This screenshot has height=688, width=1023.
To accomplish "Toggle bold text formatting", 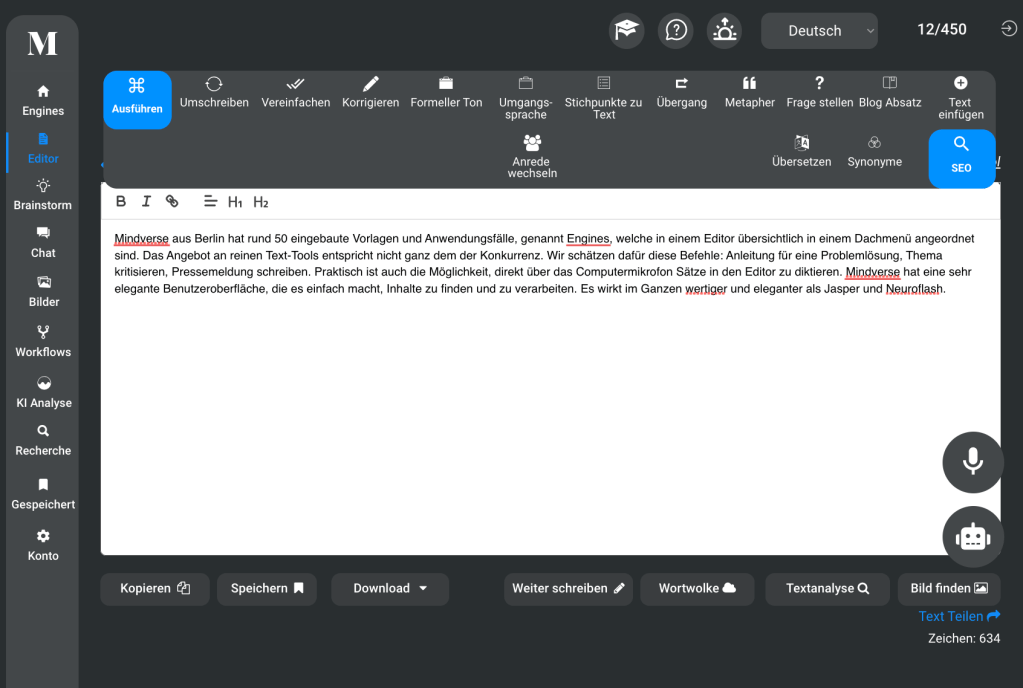I will 121,202.
